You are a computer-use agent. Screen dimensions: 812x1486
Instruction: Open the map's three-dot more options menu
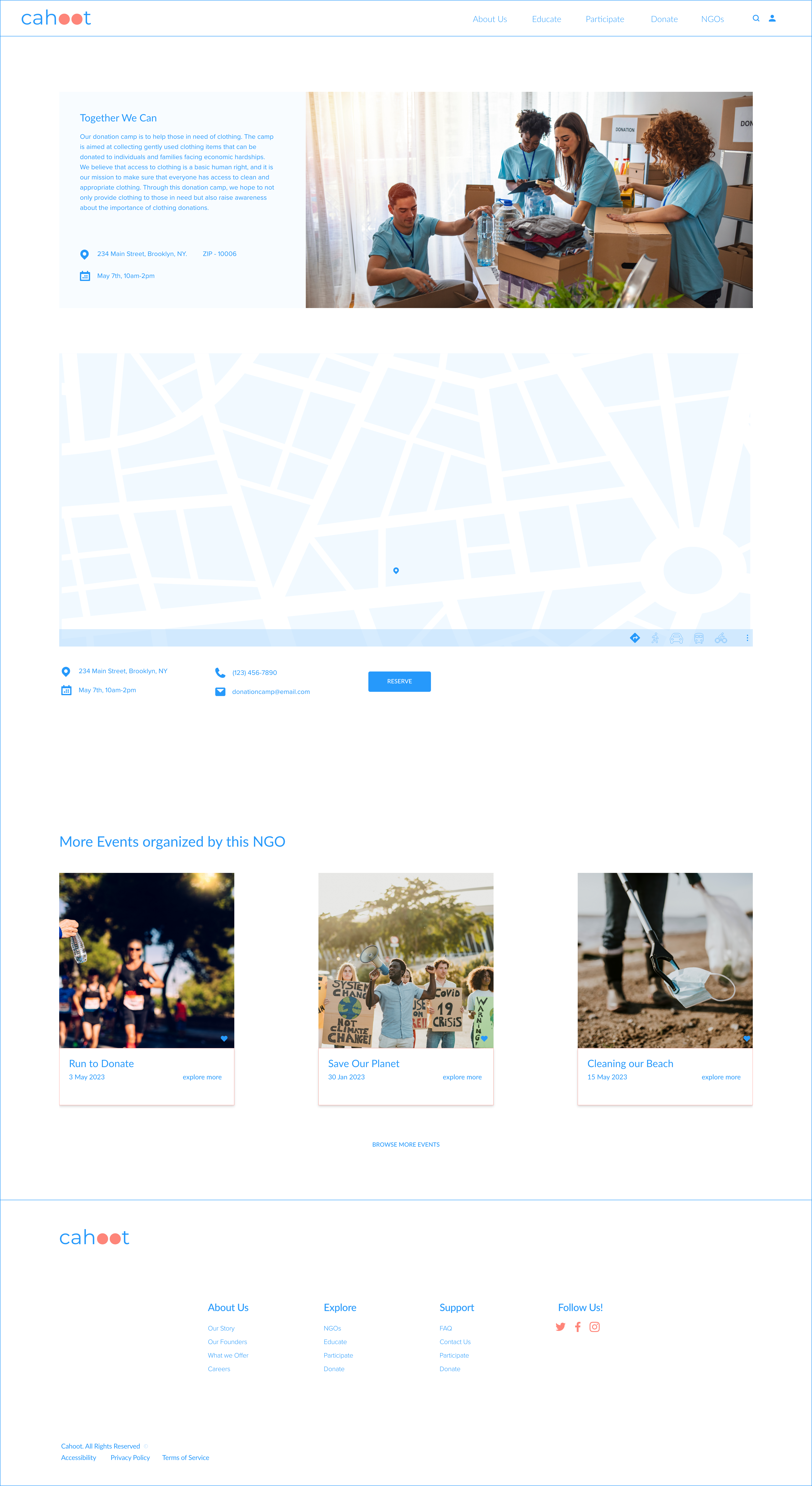[x=748, y=638]
